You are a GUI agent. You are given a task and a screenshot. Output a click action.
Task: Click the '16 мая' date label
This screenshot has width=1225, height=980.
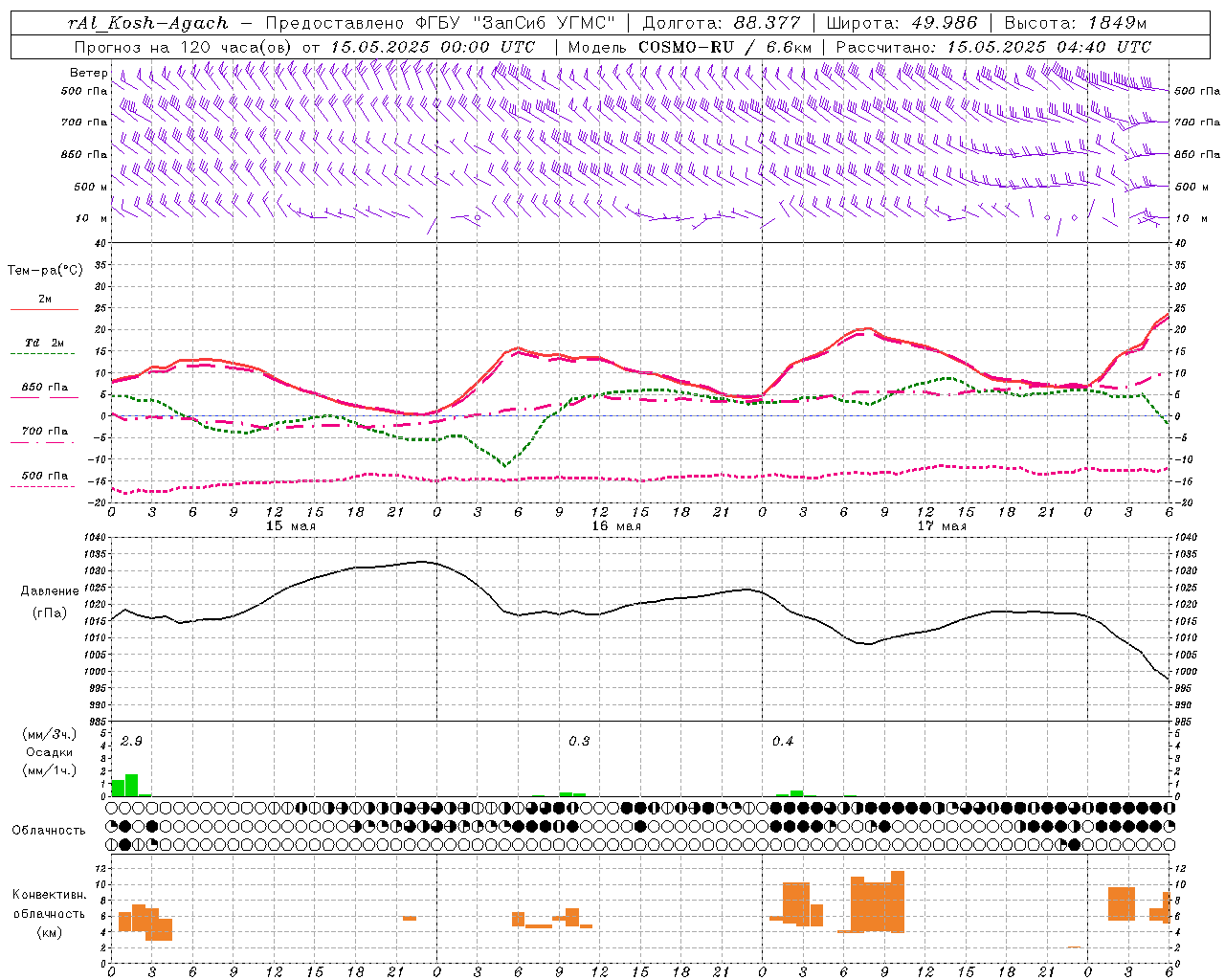click(616, 526)
